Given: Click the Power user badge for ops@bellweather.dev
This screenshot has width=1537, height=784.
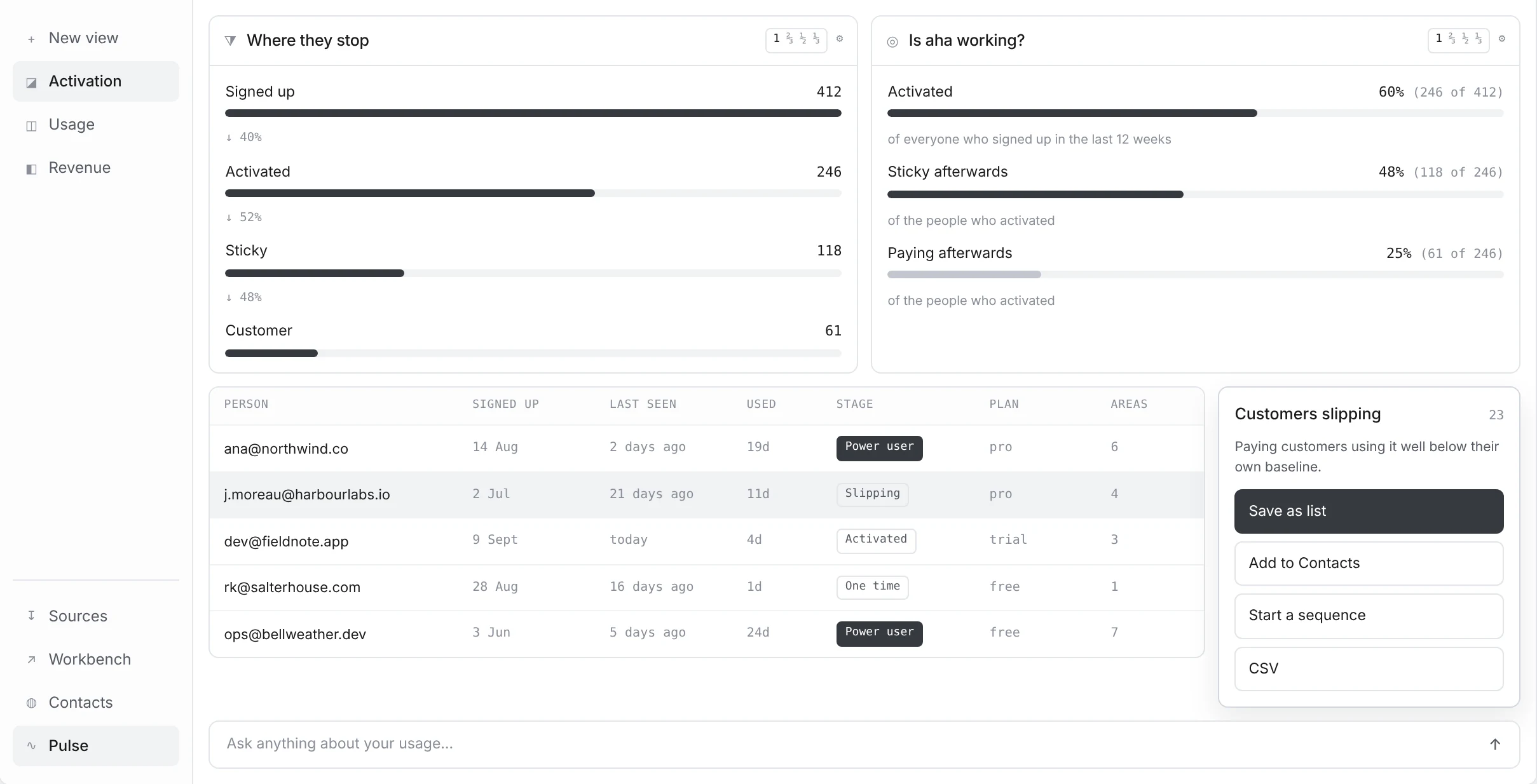Looking at the screenshot, I should point(879,633).
